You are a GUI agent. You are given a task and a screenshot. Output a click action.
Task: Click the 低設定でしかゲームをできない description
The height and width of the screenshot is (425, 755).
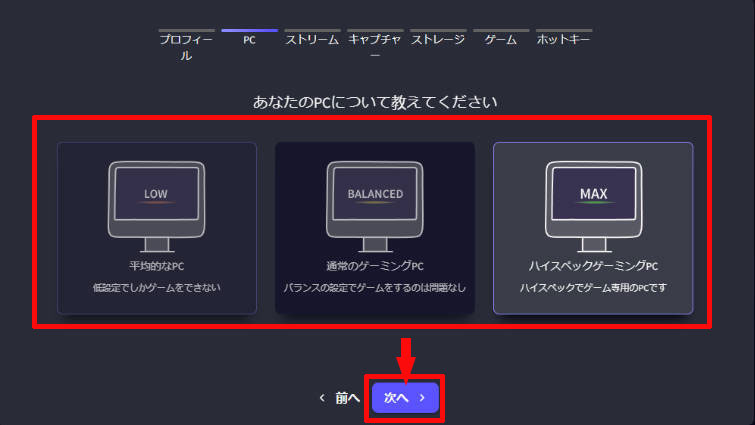[x=156, y=288]
